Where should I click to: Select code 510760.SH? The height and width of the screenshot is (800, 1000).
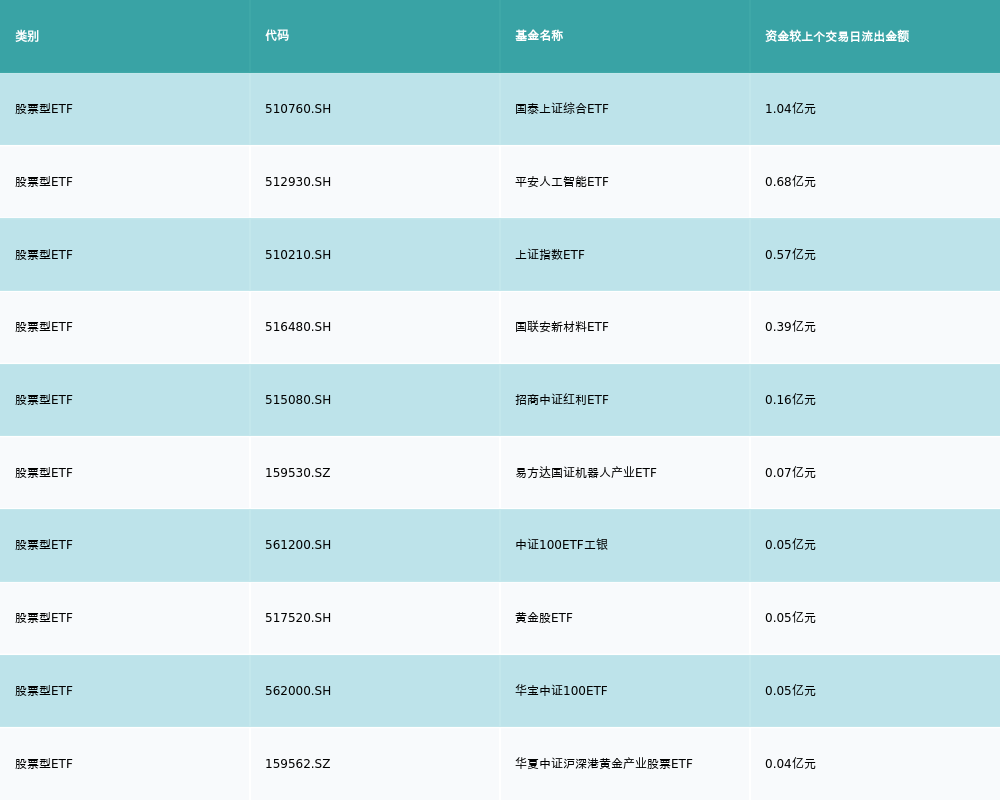[x=298, y=109]
